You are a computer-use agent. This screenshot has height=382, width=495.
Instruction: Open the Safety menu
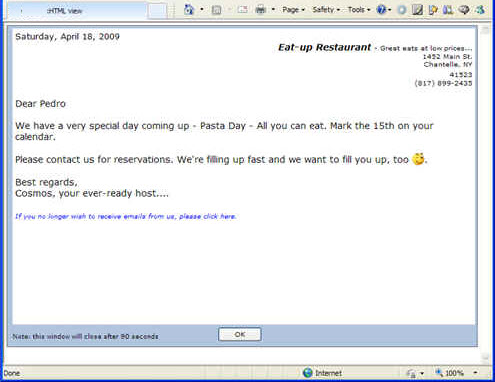pos(326,10)
